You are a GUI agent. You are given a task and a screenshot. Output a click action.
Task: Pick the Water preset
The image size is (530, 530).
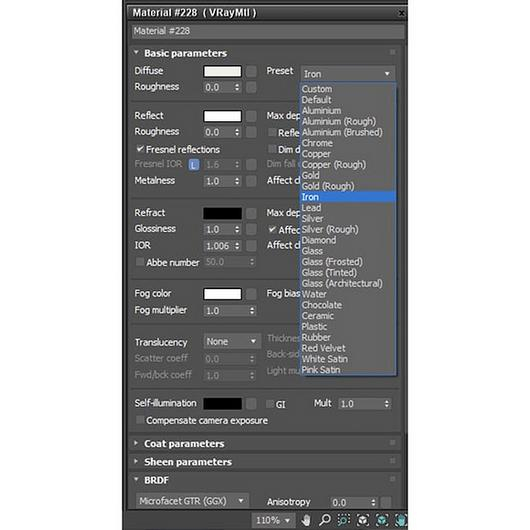348,294
